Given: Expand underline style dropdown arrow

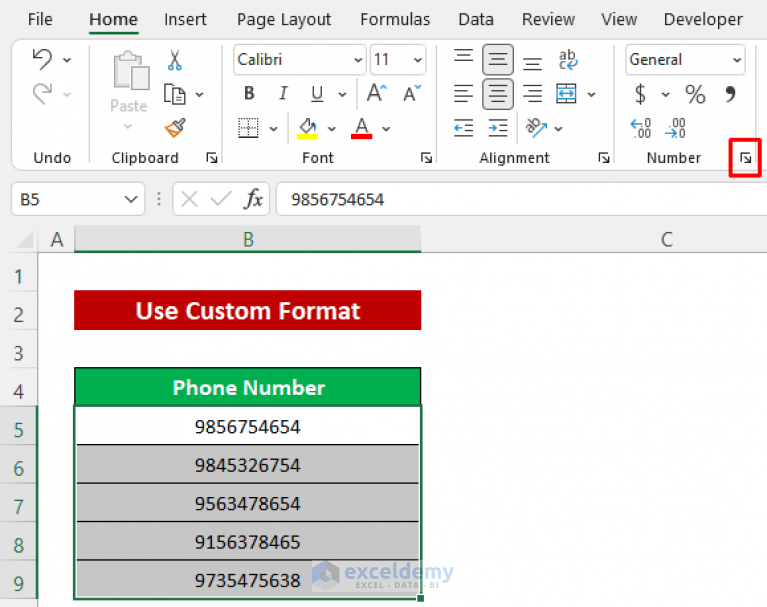Looking at the screenshot, I should tap(342, 94).
